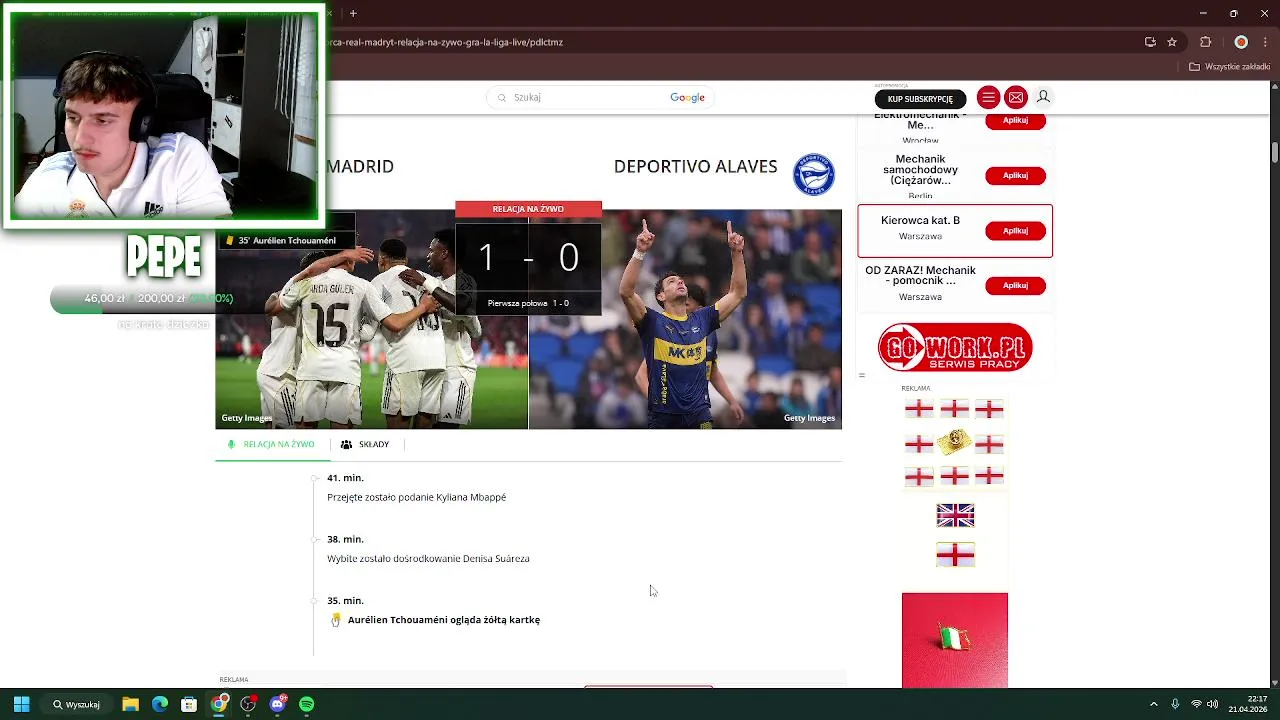1280x720 pixels.
Task: Click 'Aurélien Tchouaméni ogląda żółtą kartkę' entry
Action: 444,620
